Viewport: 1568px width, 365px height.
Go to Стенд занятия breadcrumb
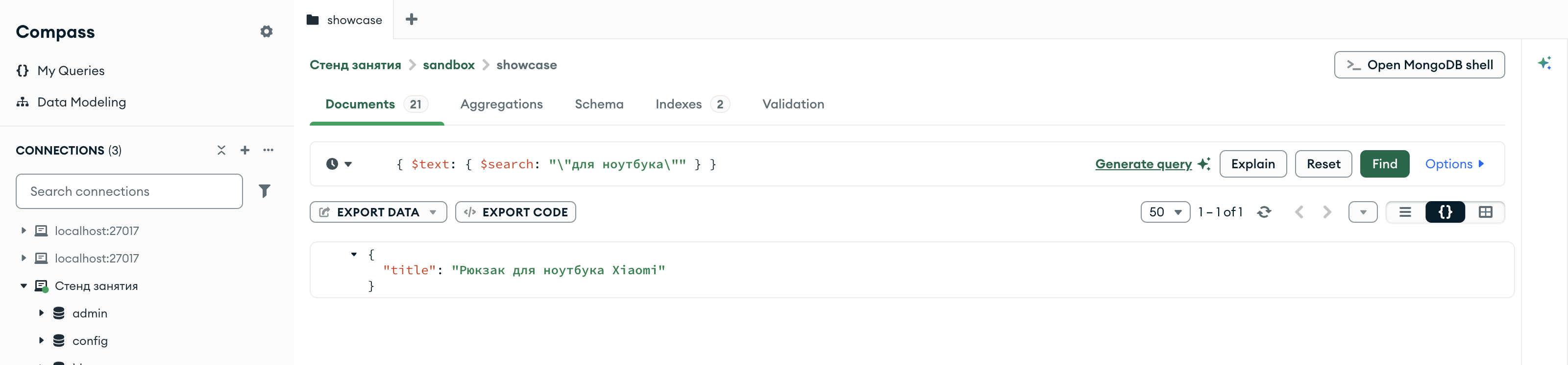pos(355,65)
